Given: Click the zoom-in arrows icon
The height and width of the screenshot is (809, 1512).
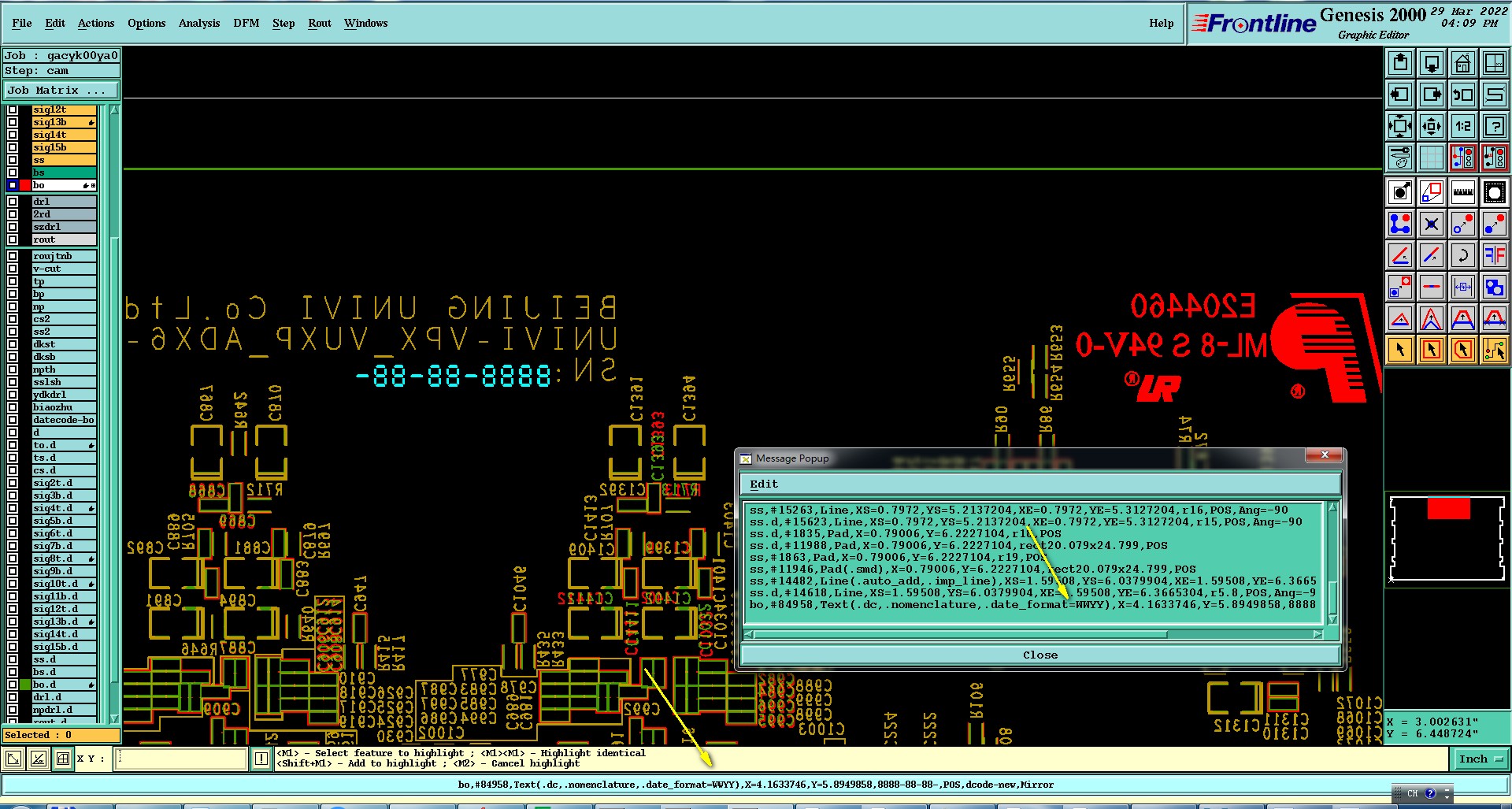Looking at the screenshot, I should click(1399, 126).
